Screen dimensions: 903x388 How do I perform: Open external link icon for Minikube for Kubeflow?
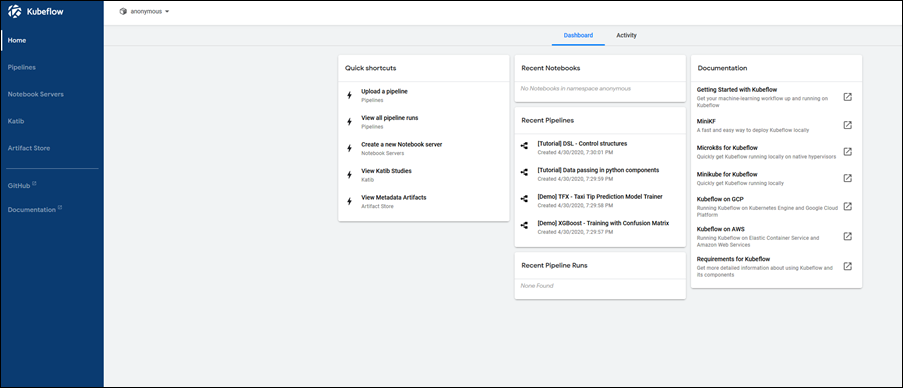tap(847, 178)
